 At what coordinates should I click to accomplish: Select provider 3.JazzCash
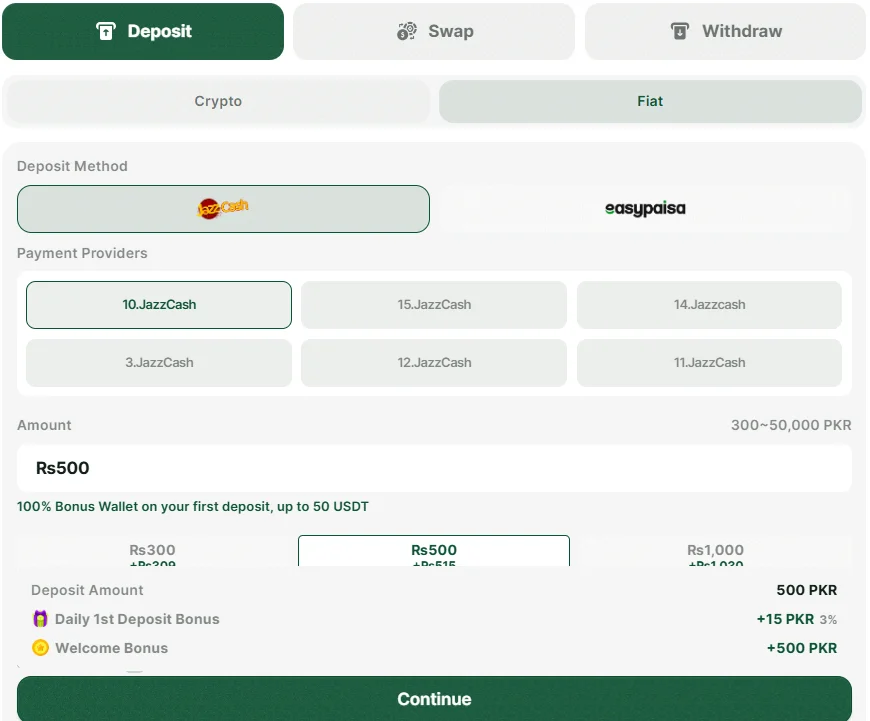(159, 362)
